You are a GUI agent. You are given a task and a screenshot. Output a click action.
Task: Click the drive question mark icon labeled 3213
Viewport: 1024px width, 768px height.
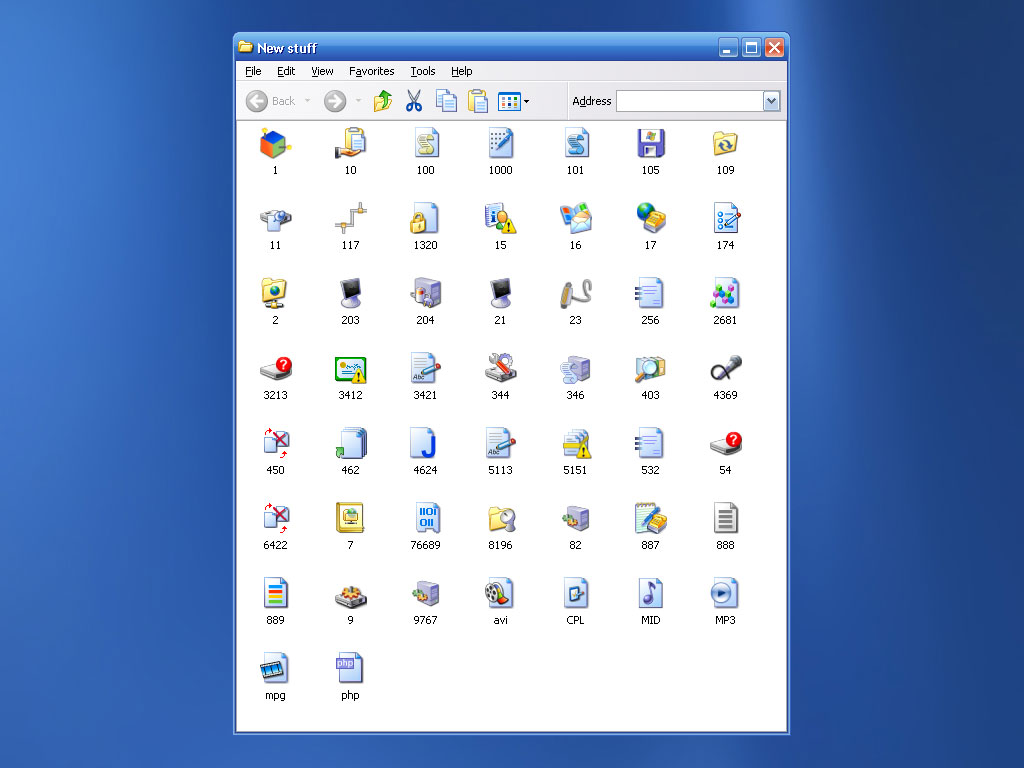click(x=276, y=369)
